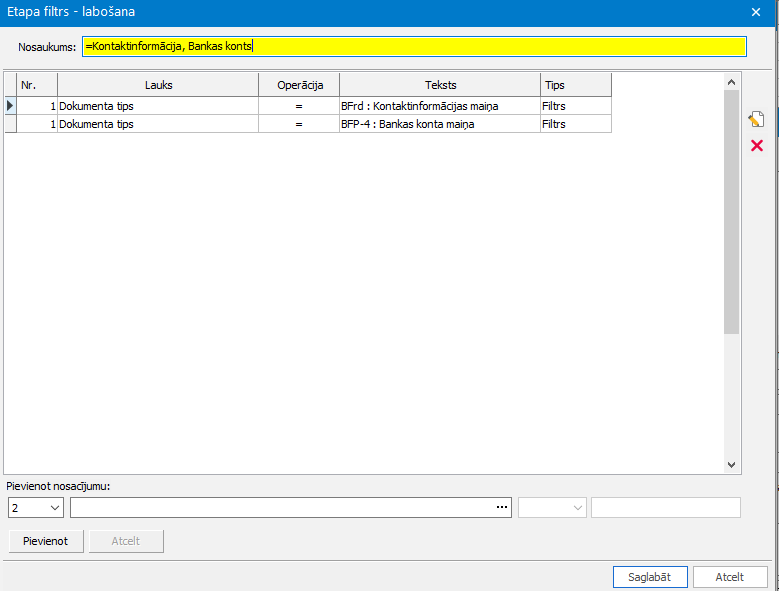Image resolution: width=779 pixels, height=591 pixels.
Task: Save filter with Saglabāt button
Action: pyautogui.click(x=650, y=577)
